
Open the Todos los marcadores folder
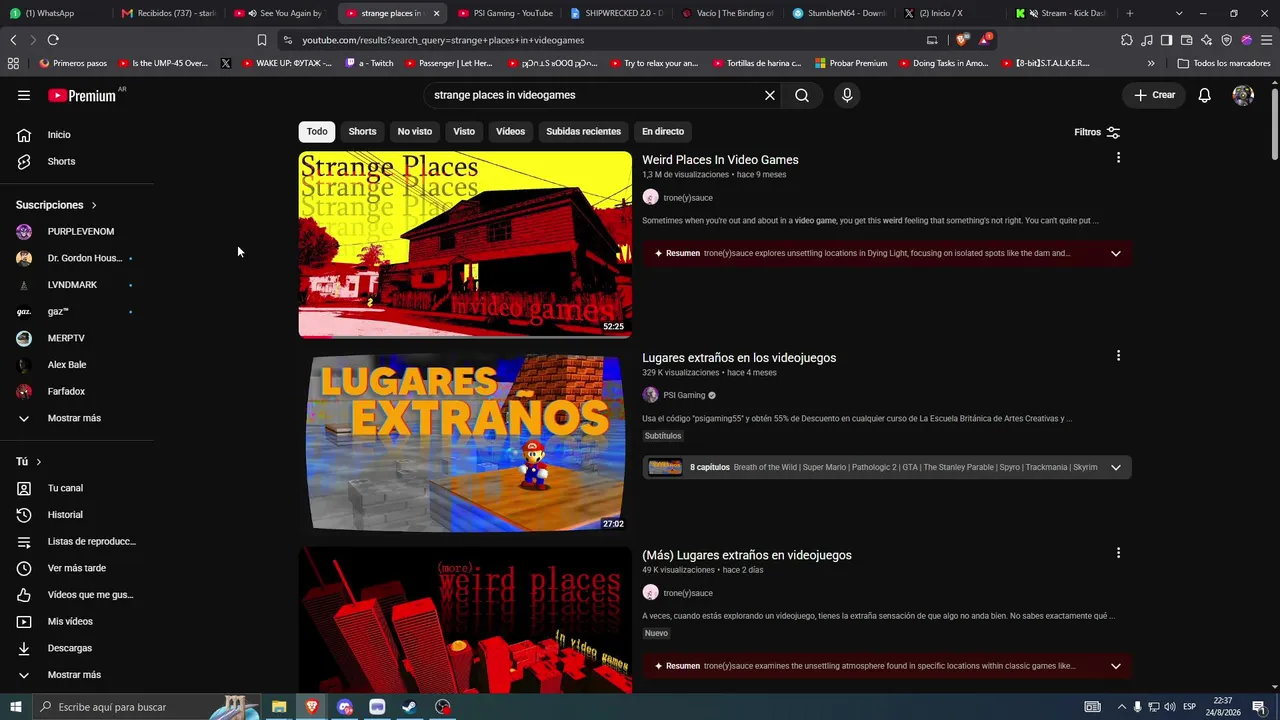tap(1224, 63)
